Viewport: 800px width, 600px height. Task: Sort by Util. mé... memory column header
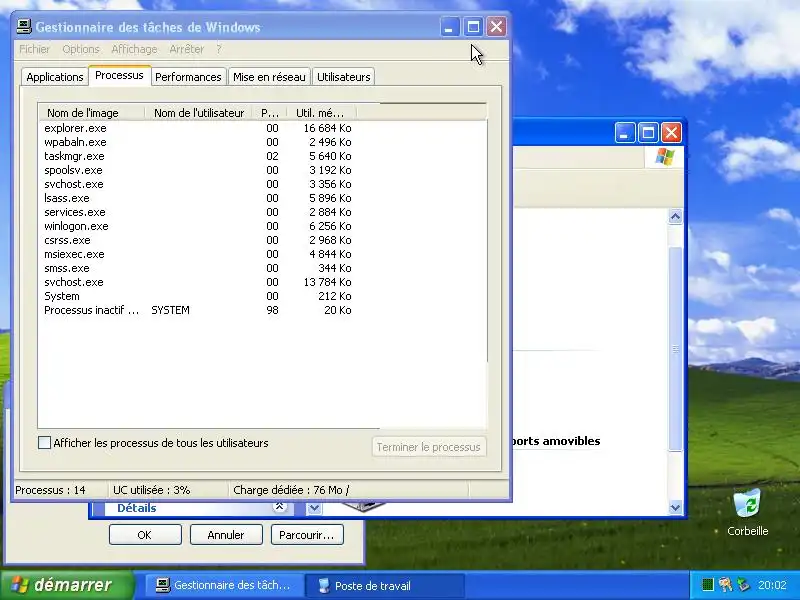coord(321,113)
